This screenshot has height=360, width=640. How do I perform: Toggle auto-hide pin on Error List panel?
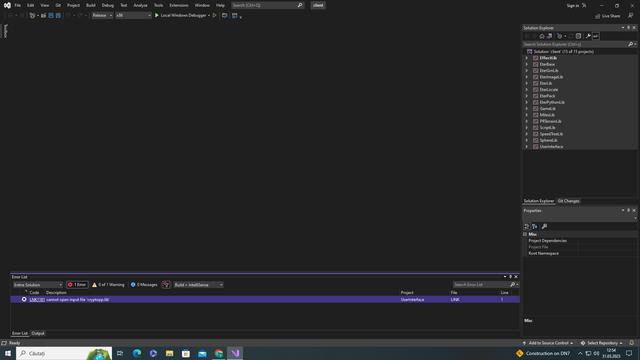(x=510, y=277)
